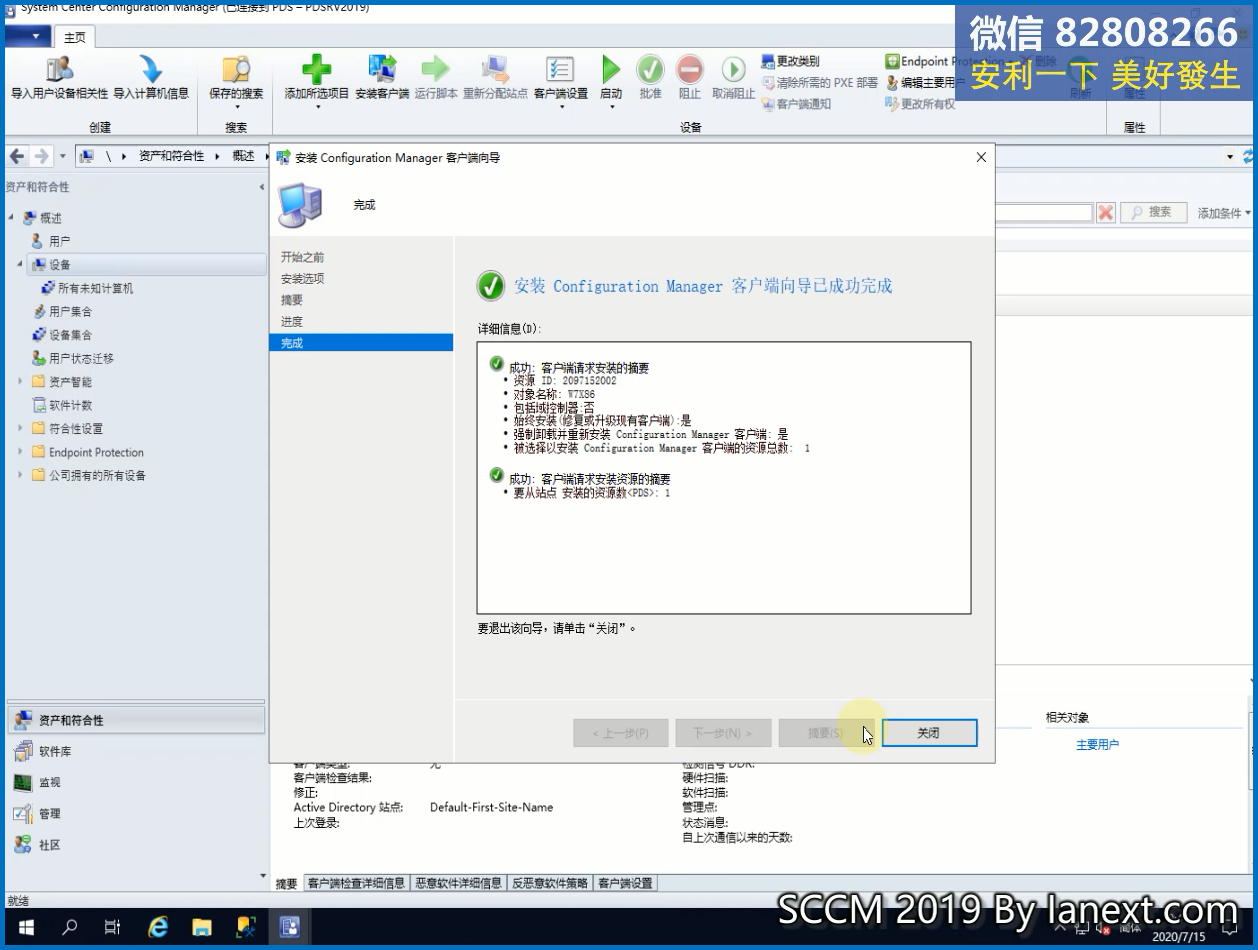Open the Monitoring (监视) workspace
The height and width of the screenshot is (950, 1258).
click(x=136, y=782)
